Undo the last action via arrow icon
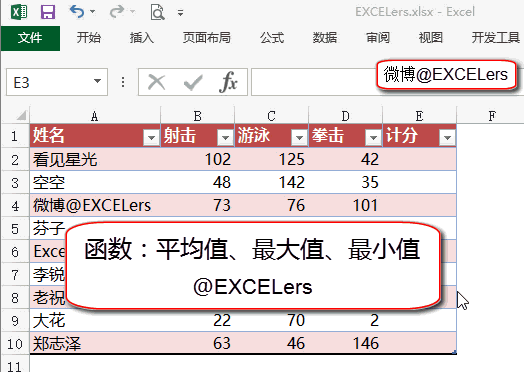The image size is (524, 372). point(77,12)
